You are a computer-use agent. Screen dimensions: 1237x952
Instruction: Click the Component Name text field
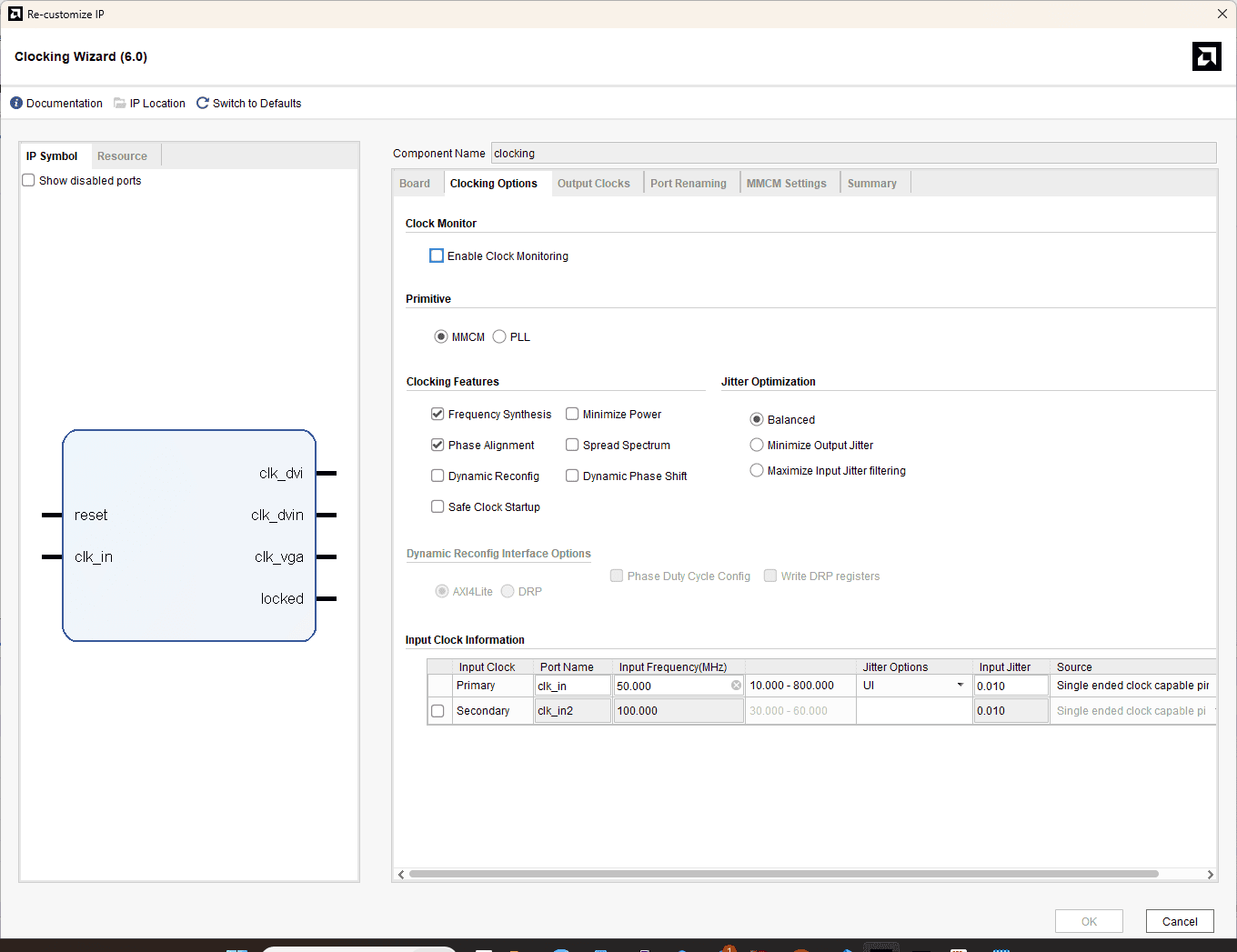(x=852, y=154)
